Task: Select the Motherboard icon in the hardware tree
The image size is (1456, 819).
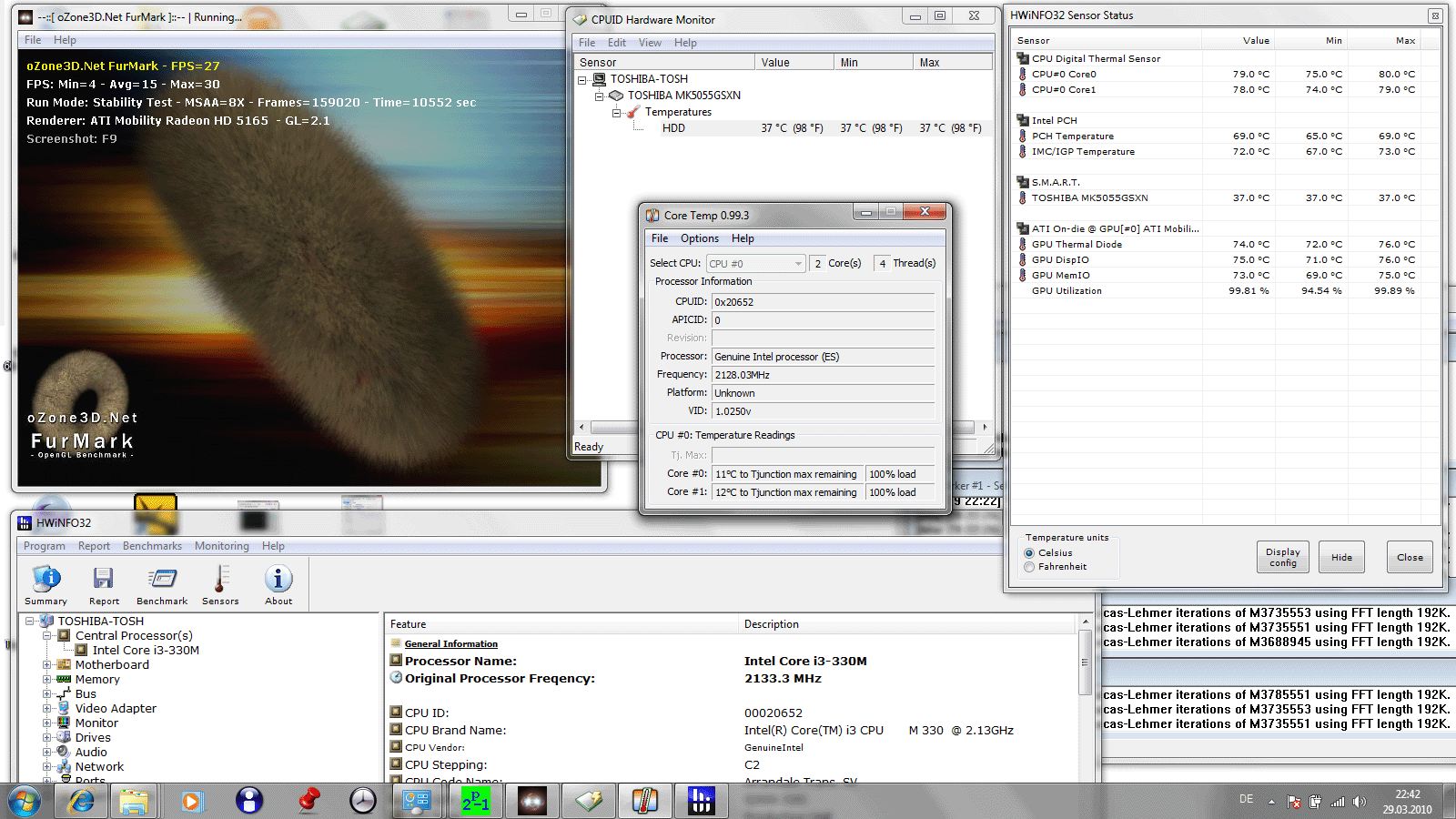Action: pyautogui.click(x=64, y=665)
